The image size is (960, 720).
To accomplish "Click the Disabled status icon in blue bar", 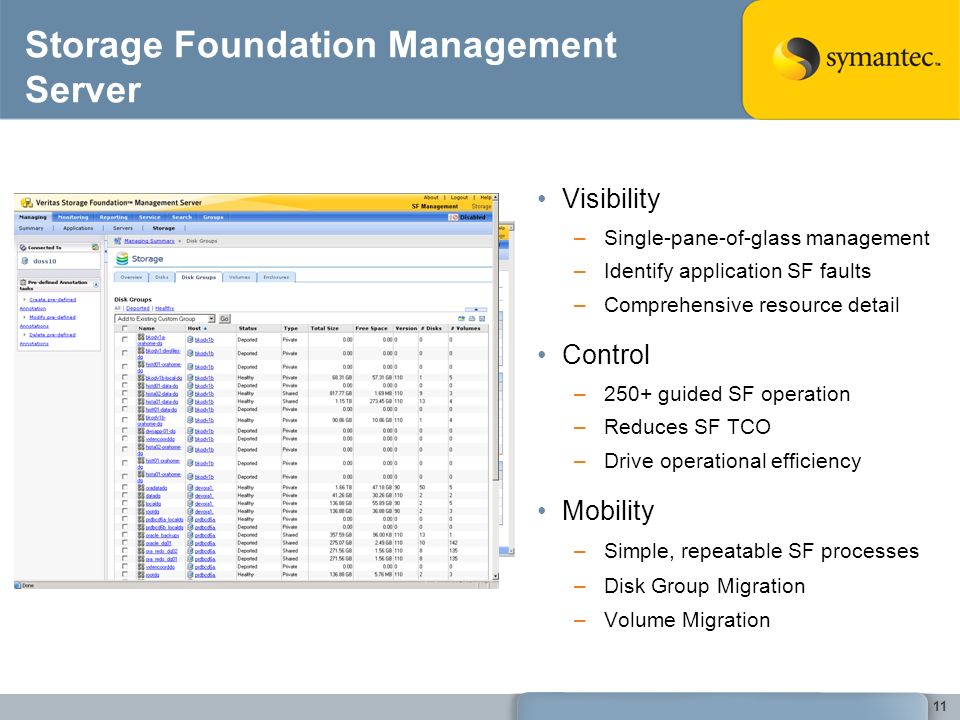I will (453, 217).
